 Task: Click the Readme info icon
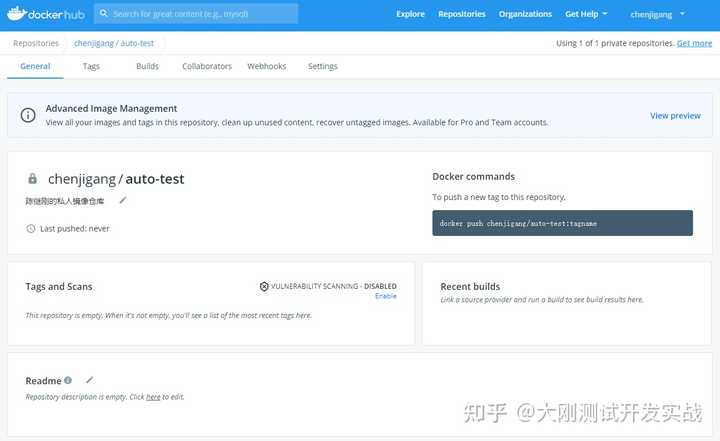coord(68,380)
